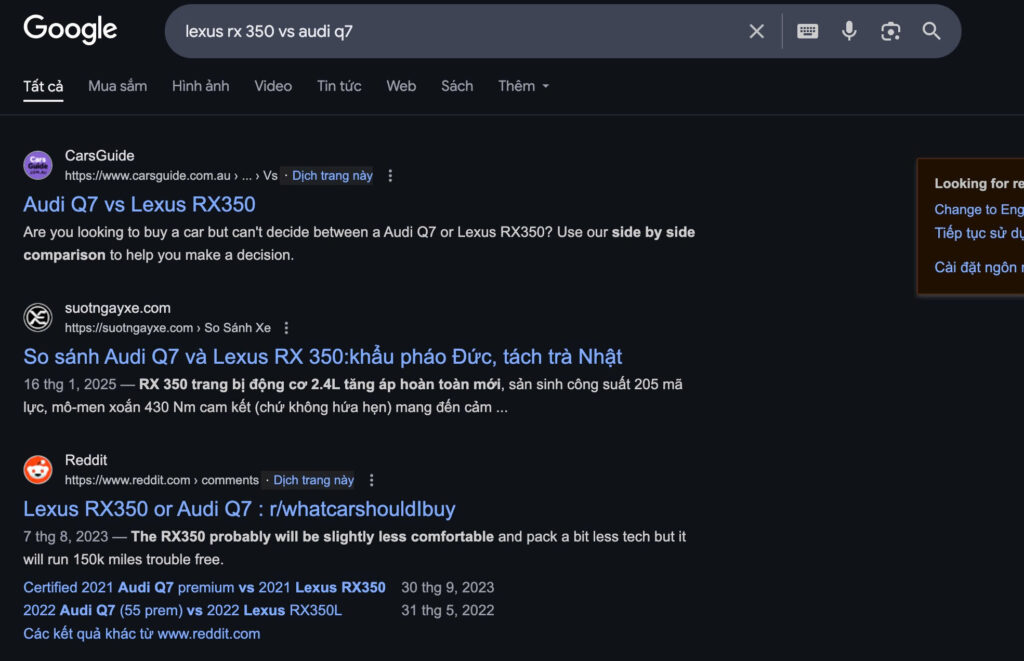The height and width of the screenshot is (661, 1024).
Task: Submit search with the magnifying glass icon
Action: [x=931, y=31]
